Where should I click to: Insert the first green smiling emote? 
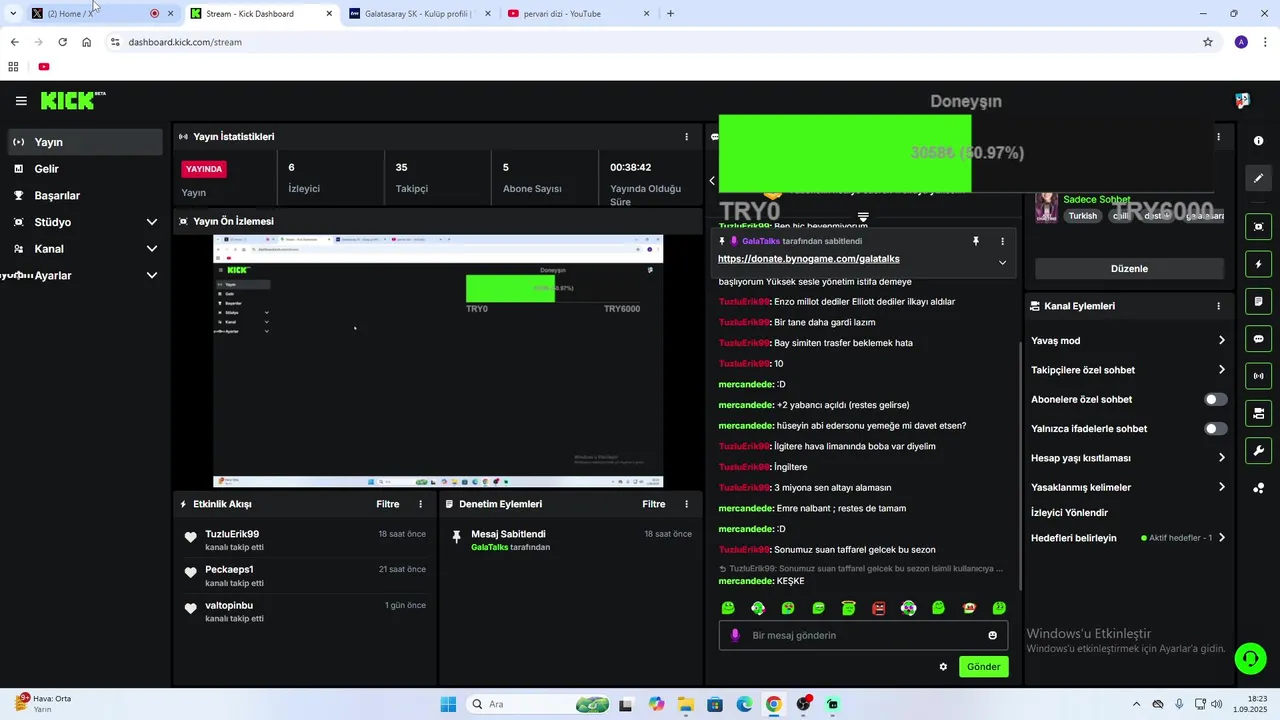(728, 608)
